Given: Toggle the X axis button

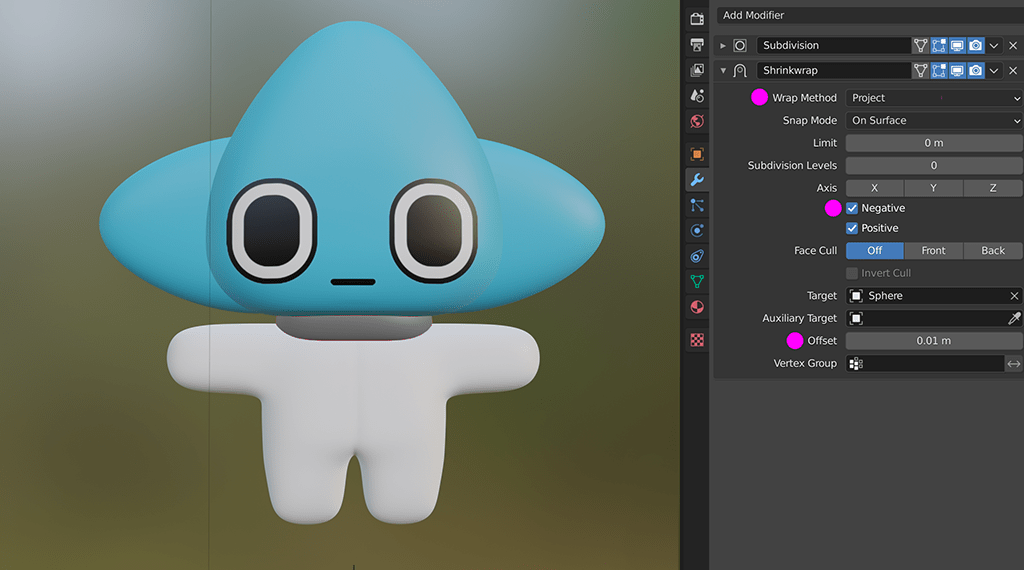Looking at the screenshot, I should (x=874, y=188).
